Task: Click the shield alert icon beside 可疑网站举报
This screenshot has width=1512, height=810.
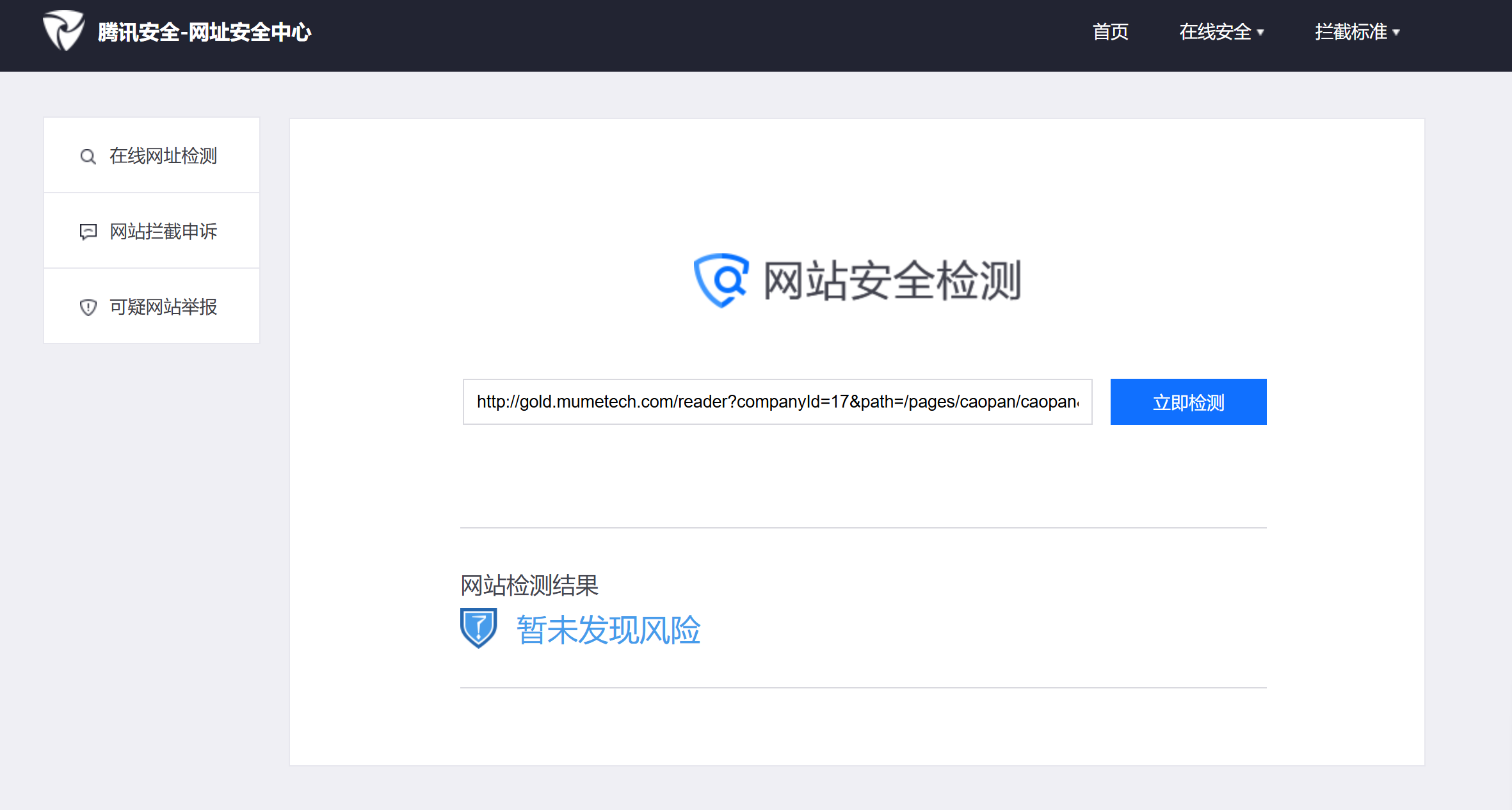Action: [88, 308]
